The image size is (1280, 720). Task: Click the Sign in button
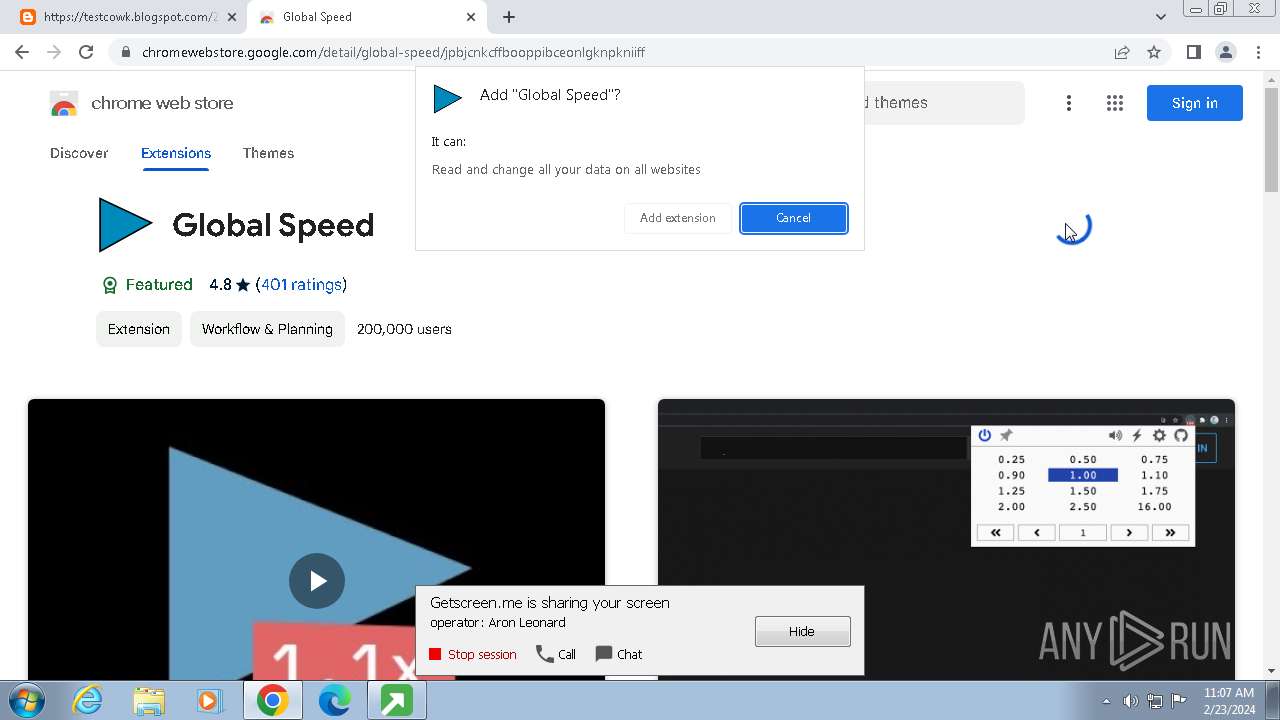pyautogui.click(x=1195, y=103)
